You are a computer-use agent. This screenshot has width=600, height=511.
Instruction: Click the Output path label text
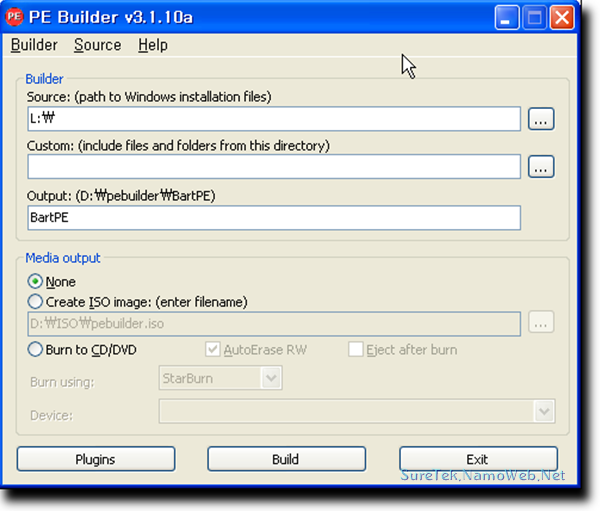(121, 196)
